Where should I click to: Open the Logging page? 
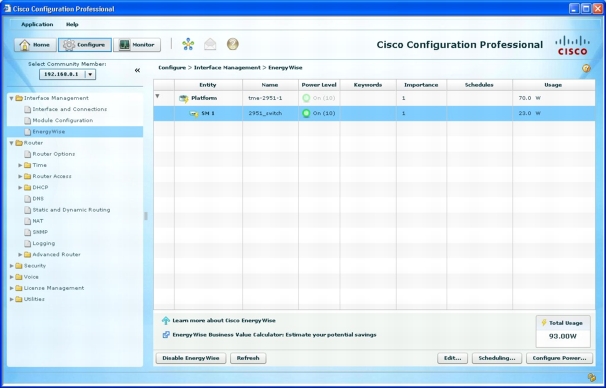coord(44,244)
